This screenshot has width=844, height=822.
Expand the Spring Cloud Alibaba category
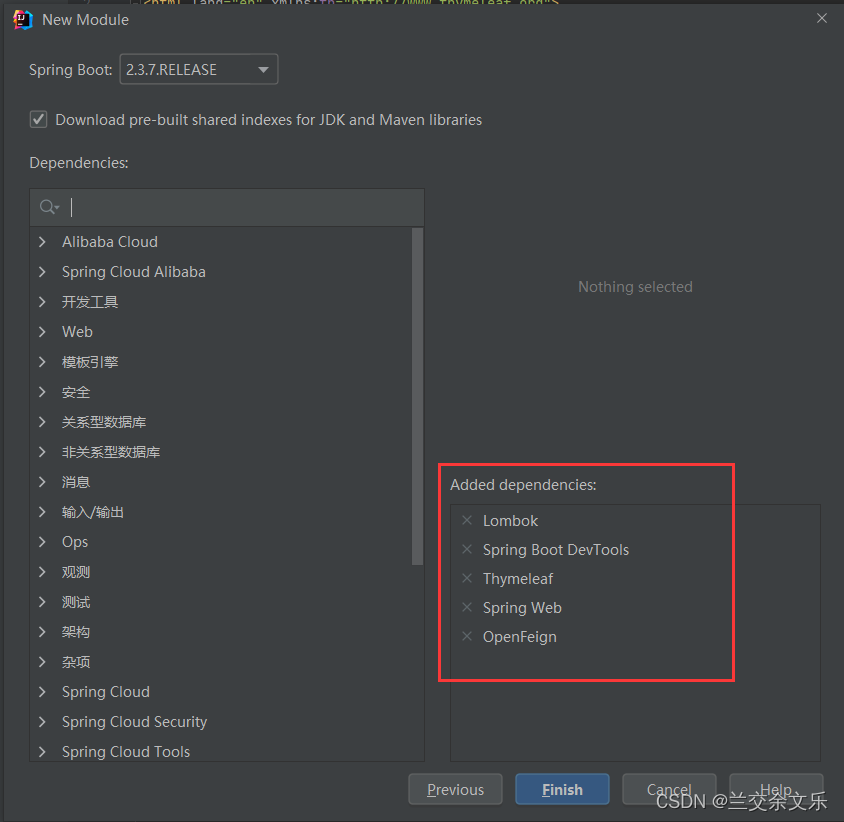pos(42,272)
